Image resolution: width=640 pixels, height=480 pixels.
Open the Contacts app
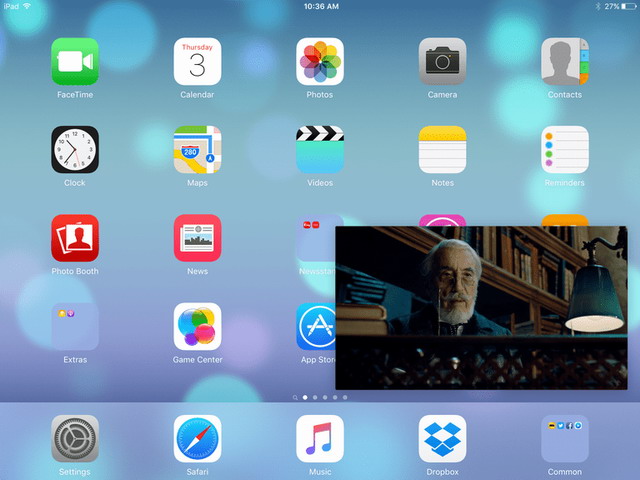click(x=565, y=62)
